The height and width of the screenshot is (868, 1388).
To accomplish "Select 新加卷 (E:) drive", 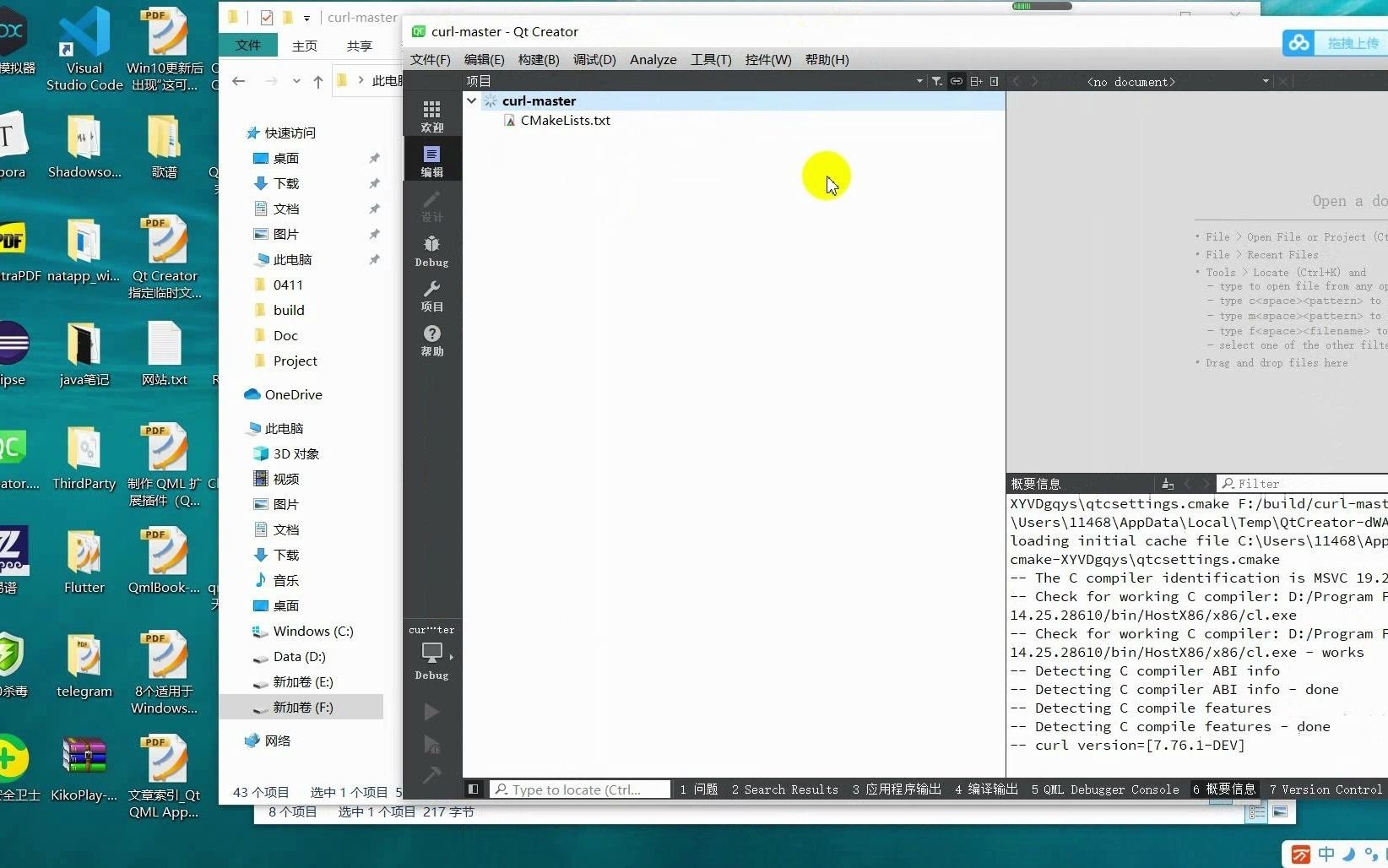I will (293, 681).
